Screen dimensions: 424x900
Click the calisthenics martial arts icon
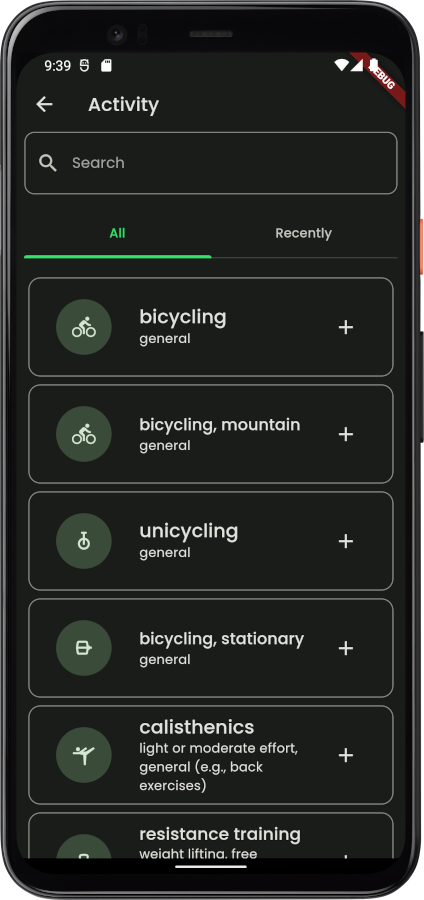tap(84, 755)
